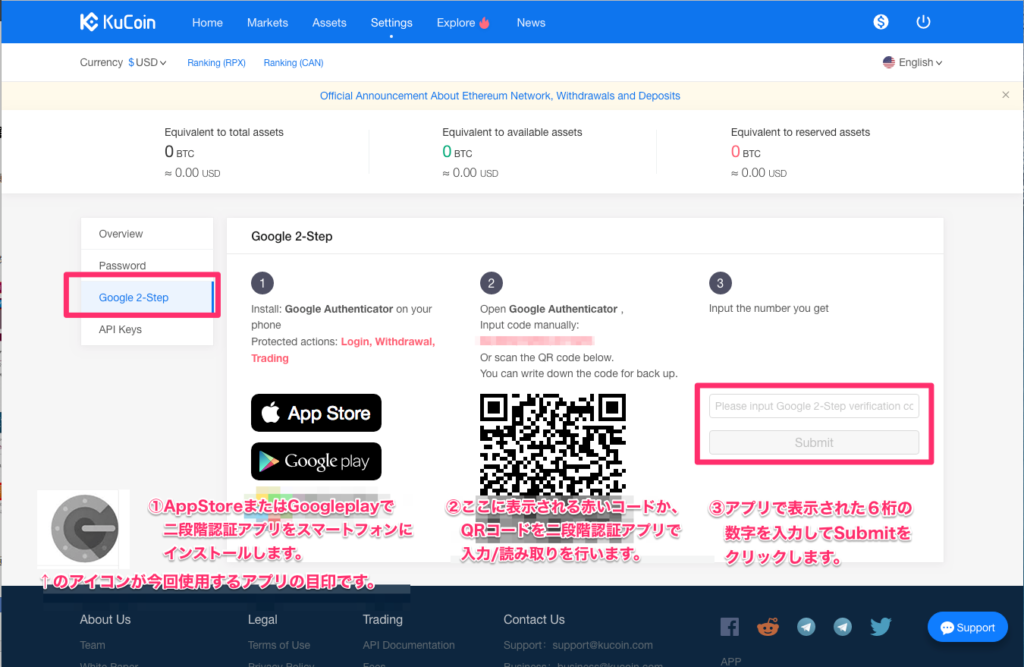Click the App Store download button

[316, 413]
